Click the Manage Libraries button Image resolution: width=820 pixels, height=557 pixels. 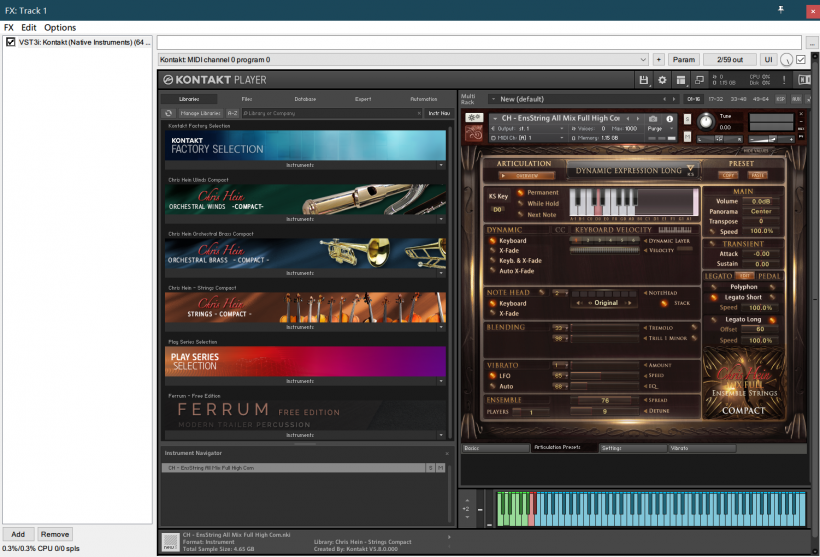click(x=201, y=114)
